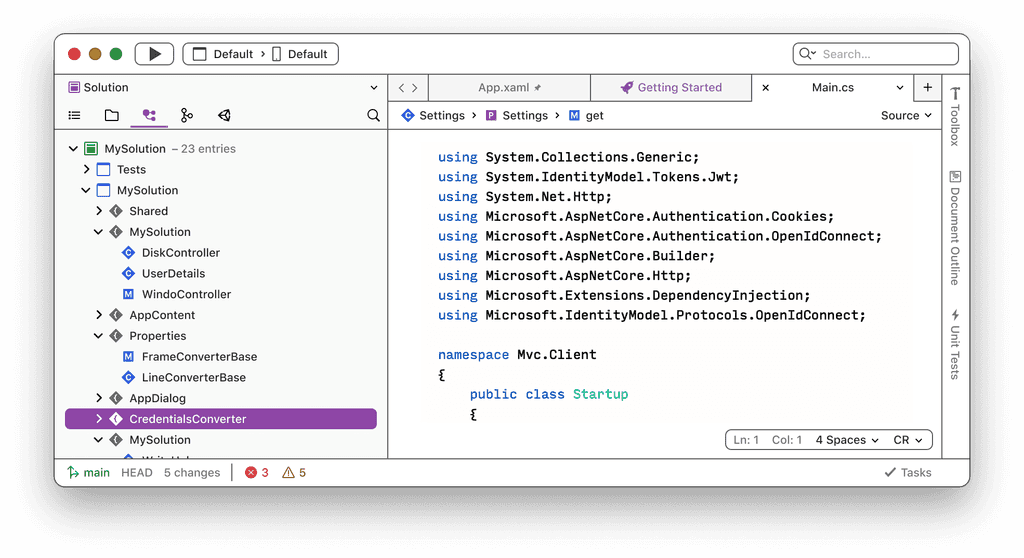
Task: Expand the AppDialog node
Action: pos(99,398)
